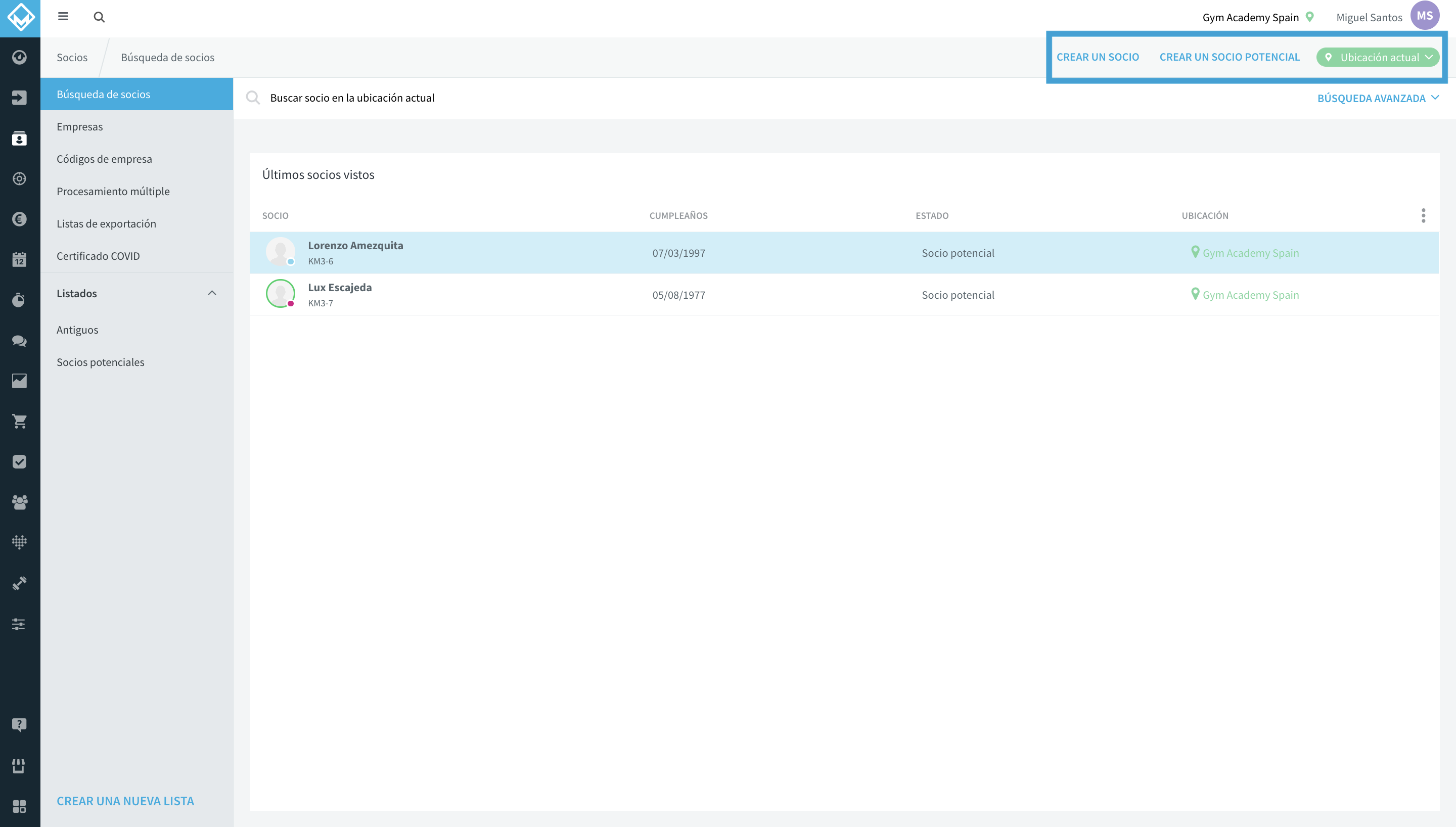This screenshot has width=1456, height=827.
Task: Collapse the Listados section
Action: pyautogui.click(x=212, y=293)
